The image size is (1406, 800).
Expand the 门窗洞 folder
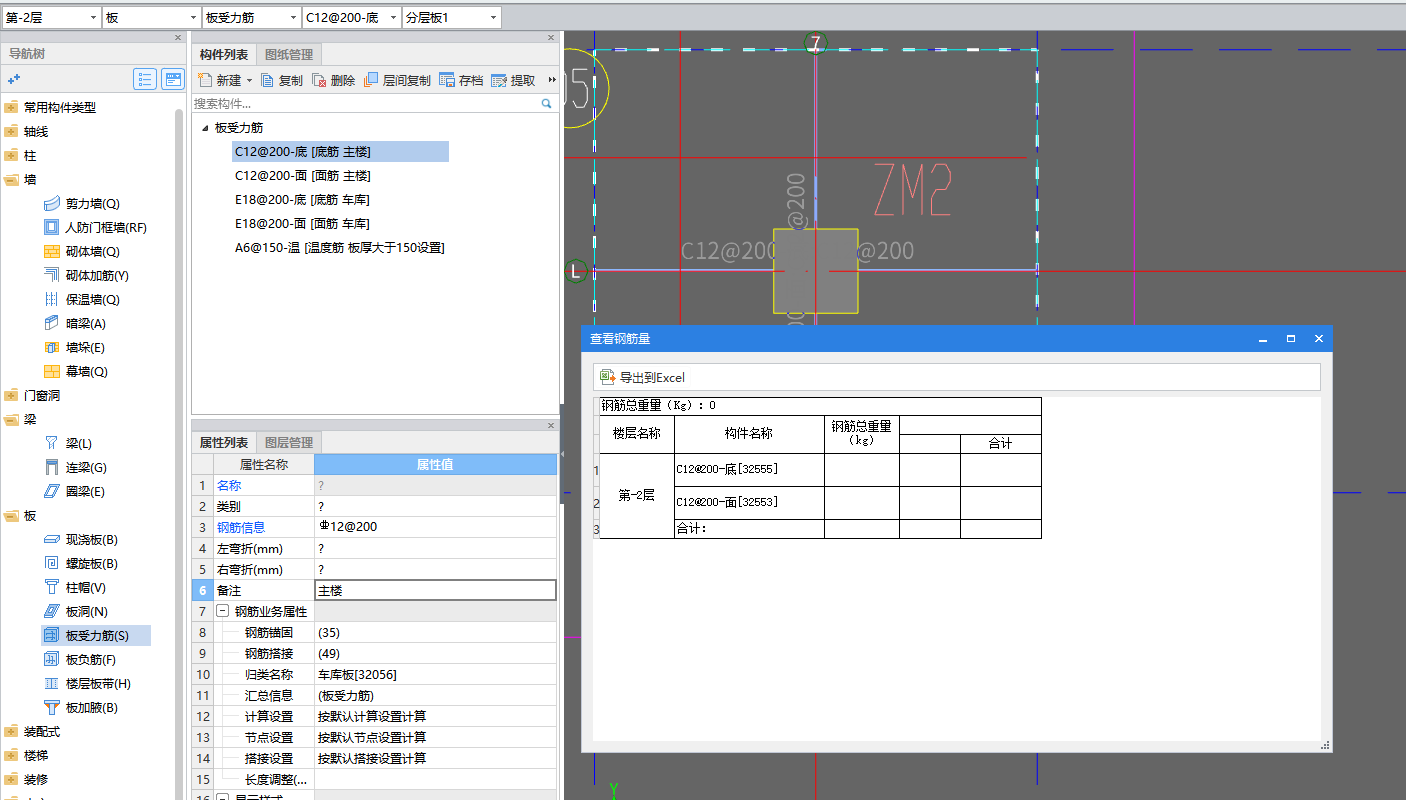[11, 395]
